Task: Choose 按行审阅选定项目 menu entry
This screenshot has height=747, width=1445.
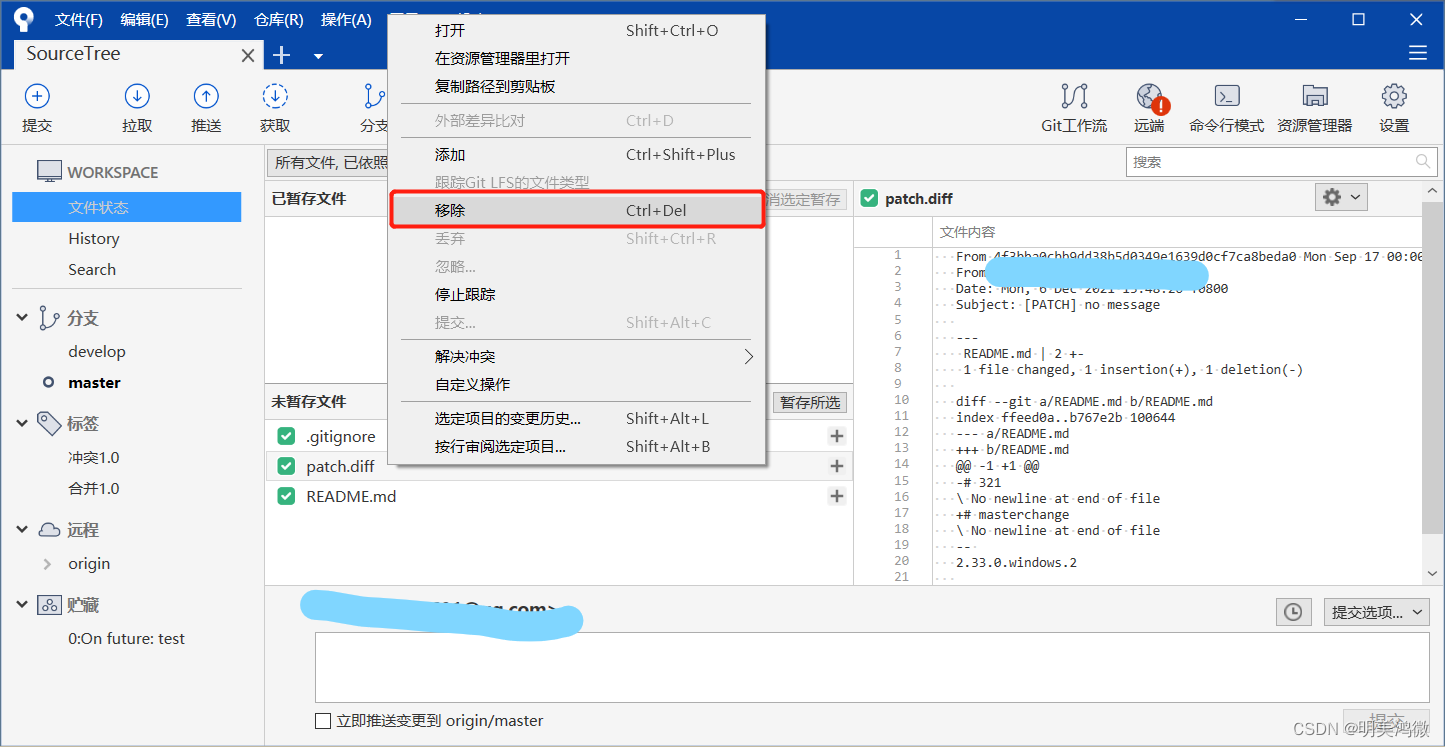Action: 577,446
